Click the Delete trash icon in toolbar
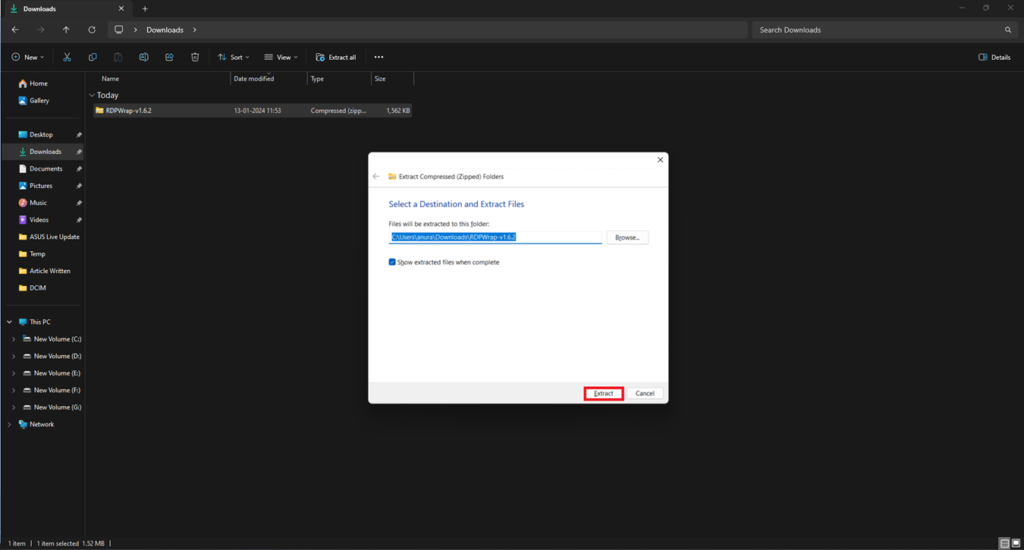The height and width of the screenshot is (550, 1024). pos(195,57)
